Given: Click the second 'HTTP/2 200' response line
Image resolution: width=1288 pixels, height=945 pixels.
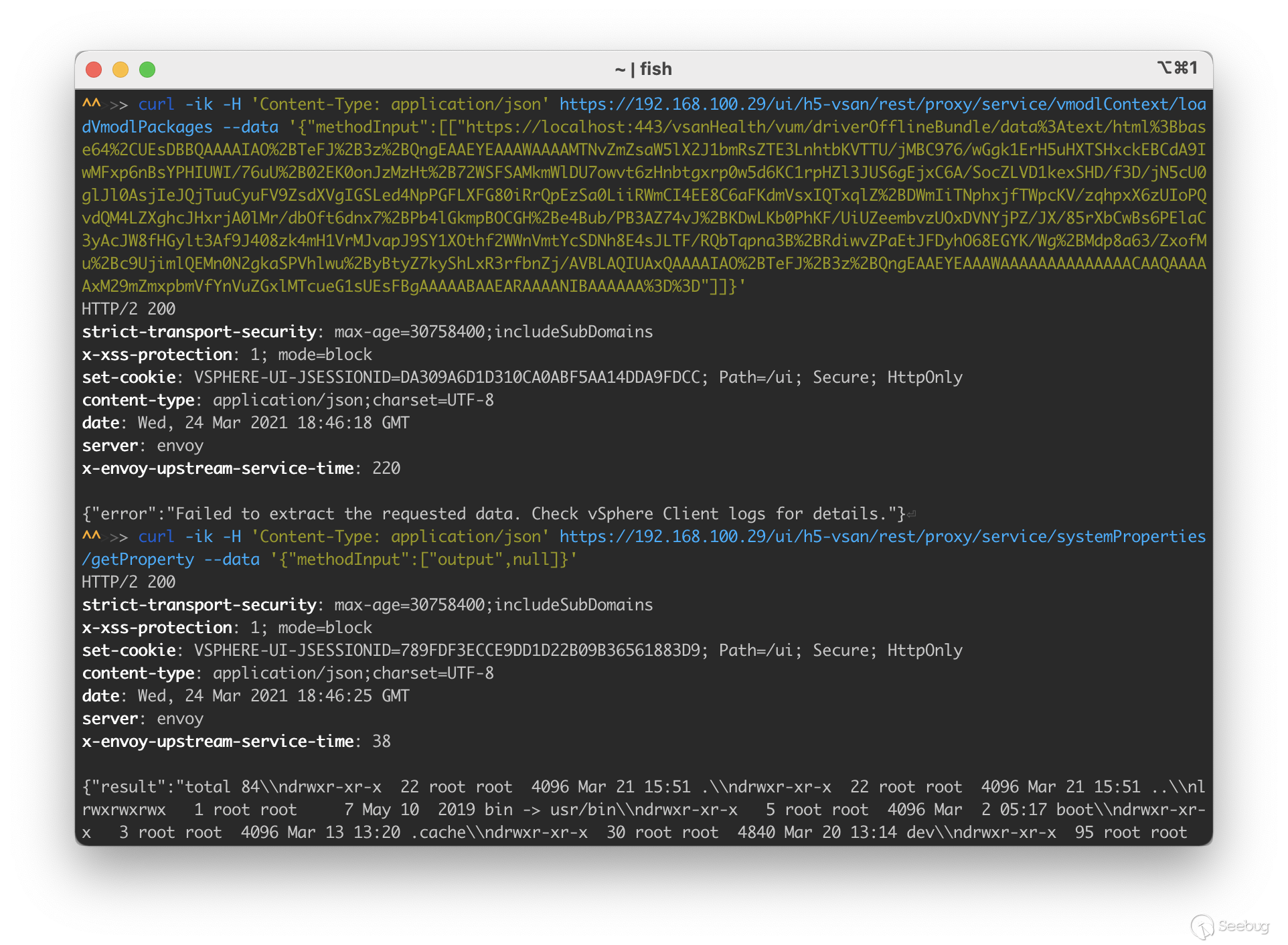Looking at the screenshot, I should (129, 582).
